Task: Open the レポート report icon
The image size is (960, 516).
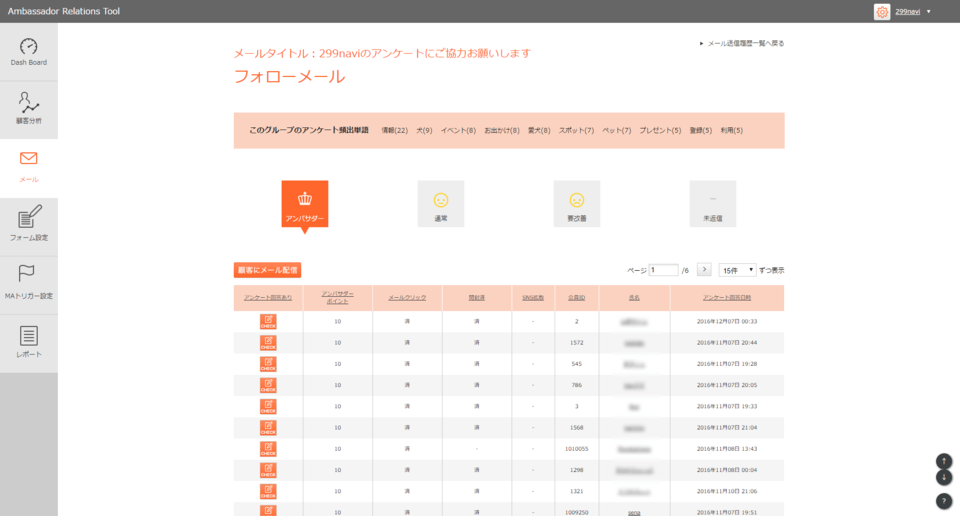Action: [28, 342]
